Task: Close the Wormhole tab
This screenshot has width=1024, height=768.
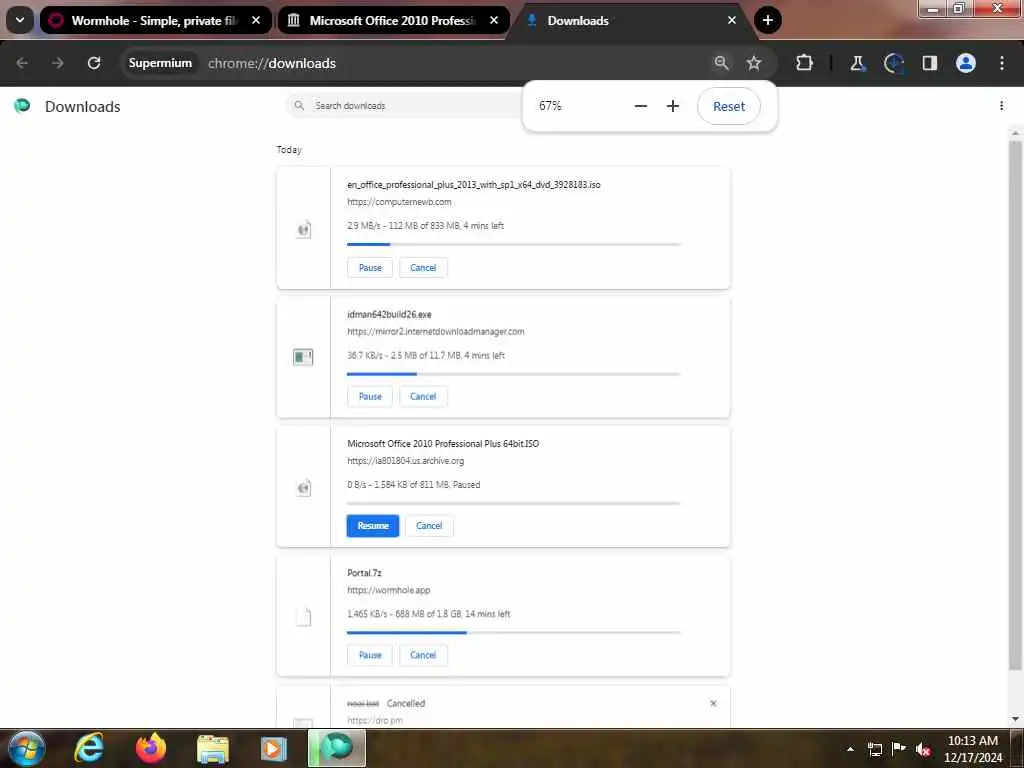Action: pyautogui.click(x=256, y=20)
